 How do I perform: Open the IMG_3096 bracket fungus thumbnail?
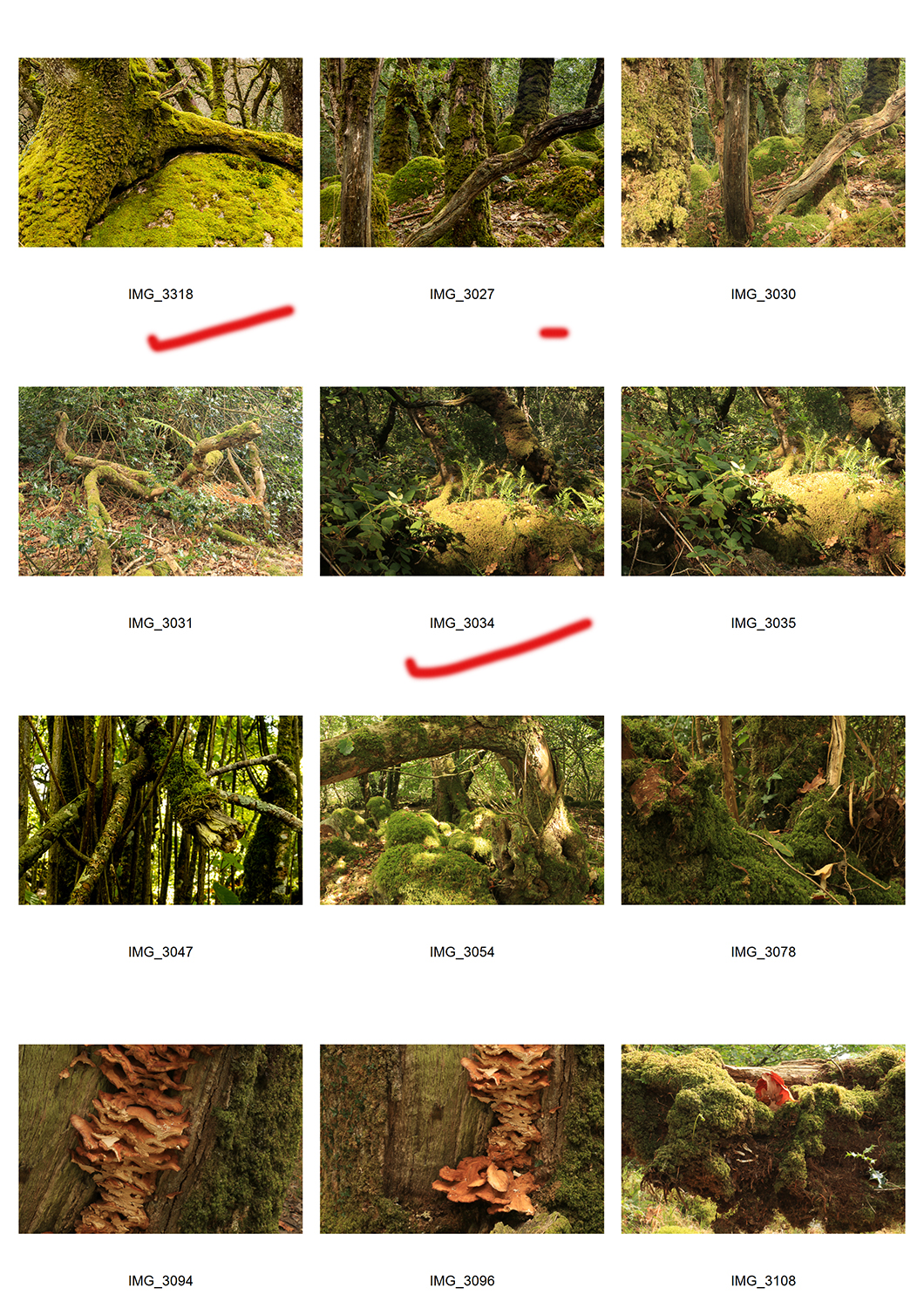462,1139
